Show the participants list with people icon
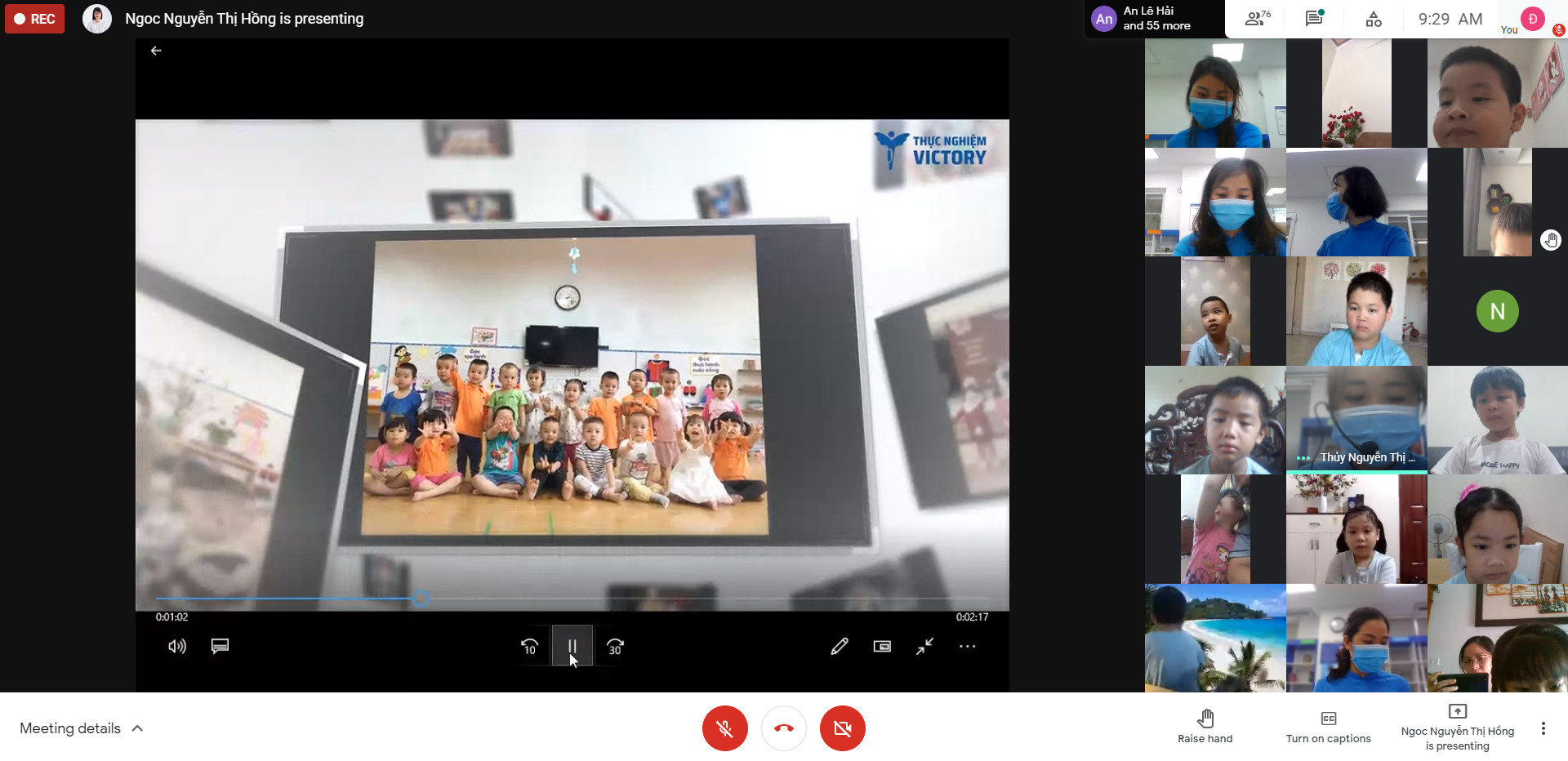 point(1256,19)
